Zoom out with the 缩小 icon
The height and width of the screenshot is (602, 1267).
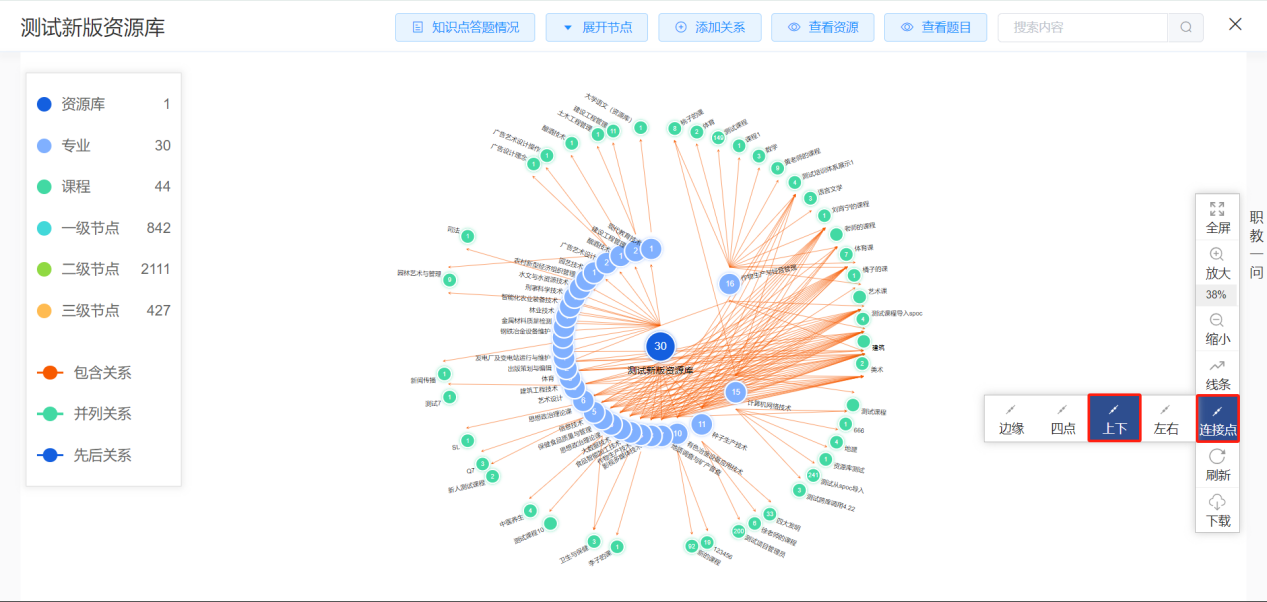click(x=1217, y=321)
